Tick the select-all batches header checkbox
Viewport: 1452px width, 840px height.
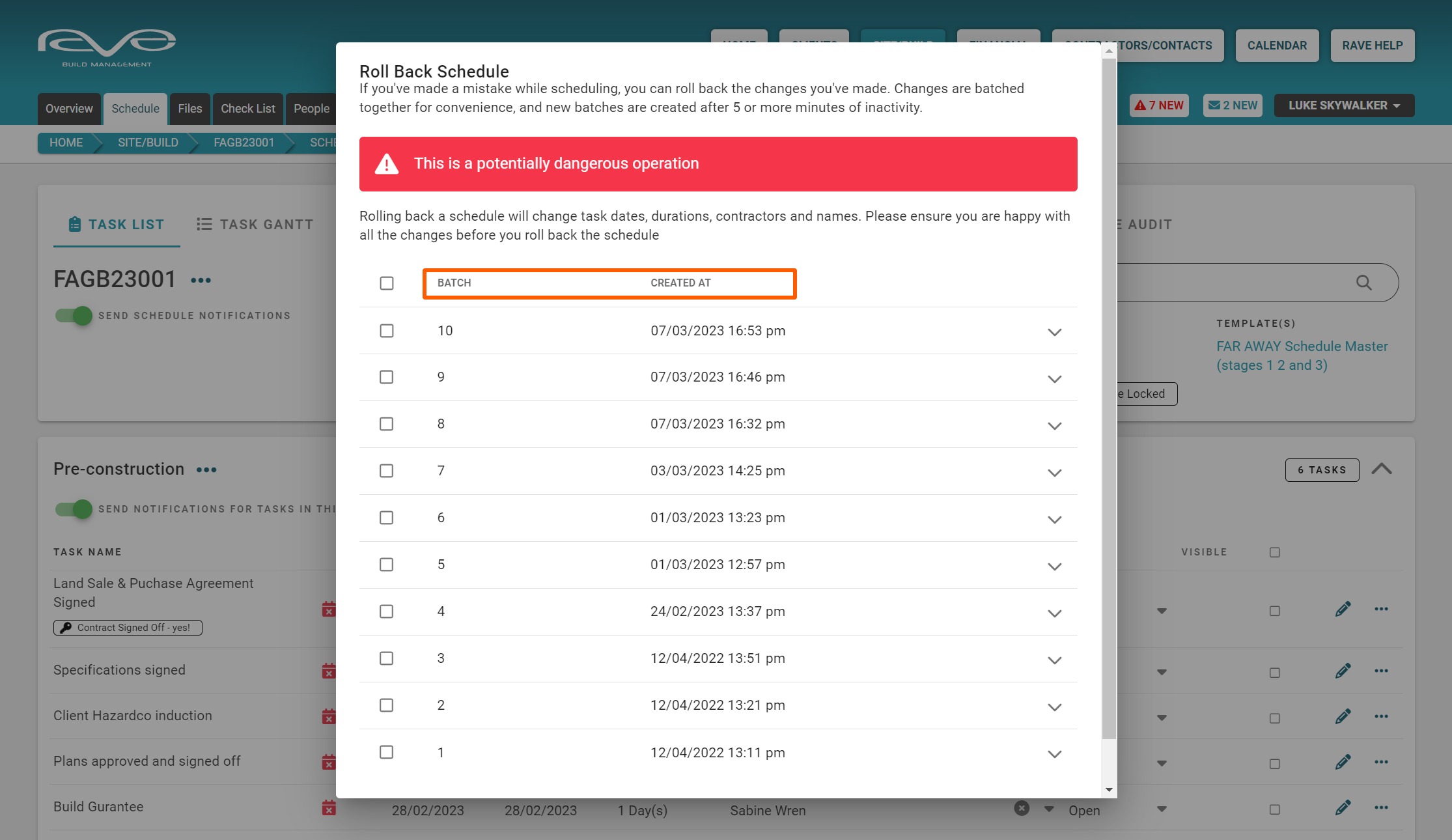click(x=387, y=283)
